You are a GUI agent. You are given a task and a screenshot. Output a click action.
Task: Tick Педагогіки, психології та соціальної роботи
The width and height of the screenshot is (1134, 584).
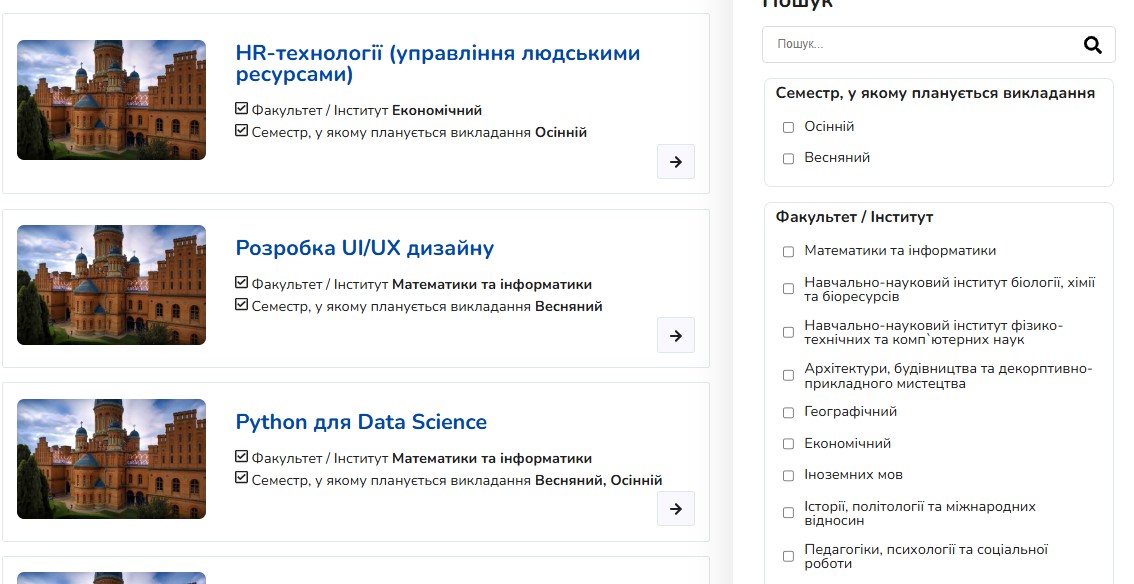coord(788,557)
